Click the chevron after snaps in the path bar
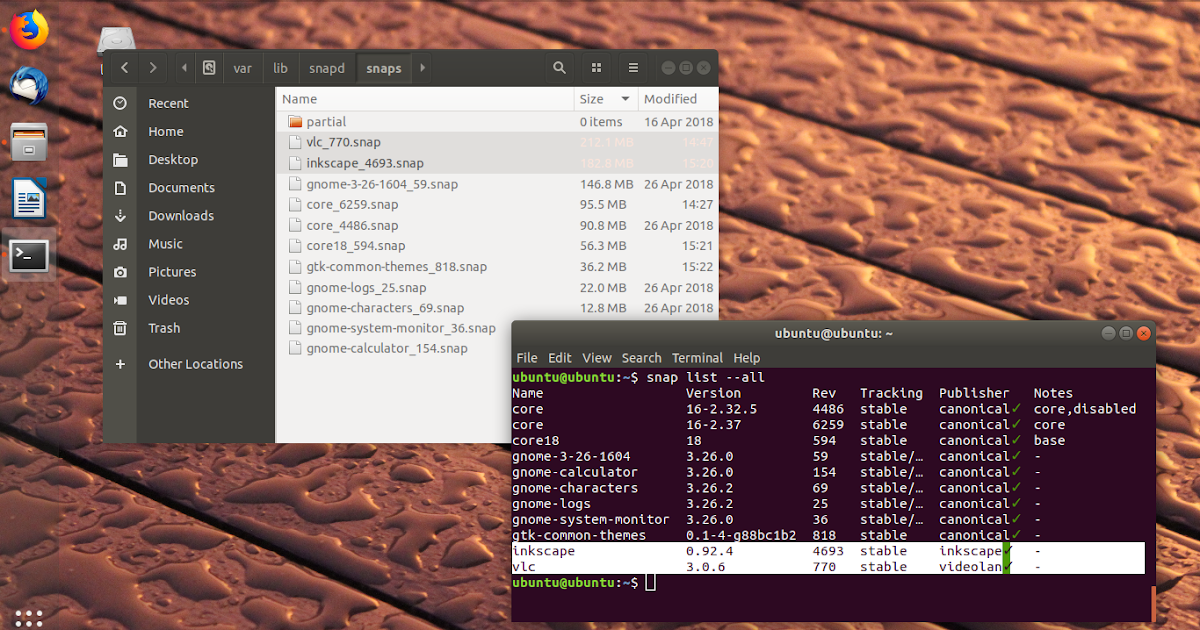This screenshot has width=1200, height=630. point(421,67)
